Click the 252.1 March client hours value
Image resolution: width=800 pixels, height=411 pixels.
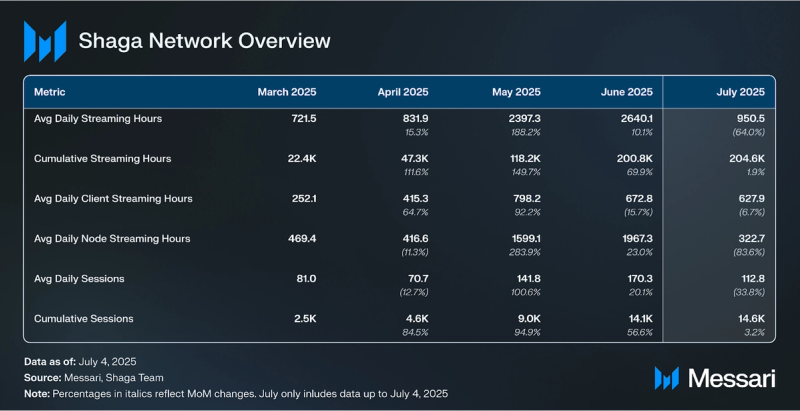[x=303, y=199]
